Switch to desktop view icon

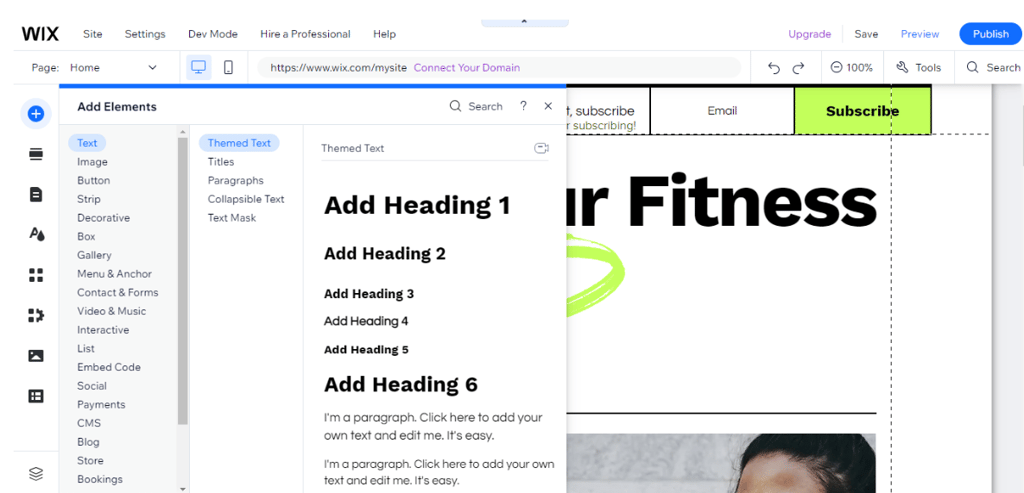click(199, 67)
